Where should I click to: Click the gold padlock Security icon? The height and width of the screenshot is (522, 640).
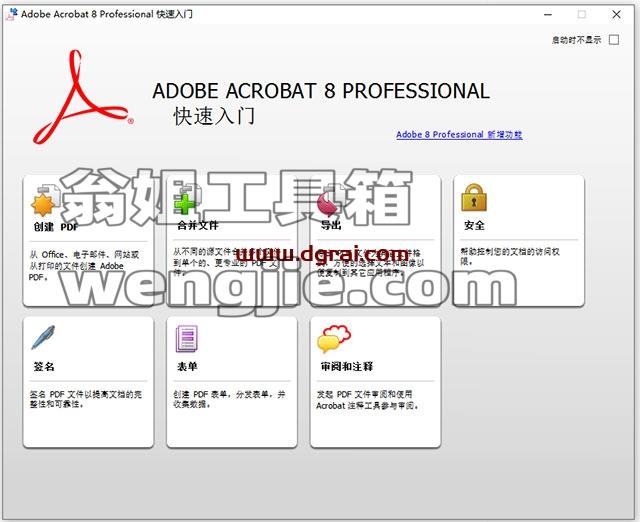pos(474,198)
